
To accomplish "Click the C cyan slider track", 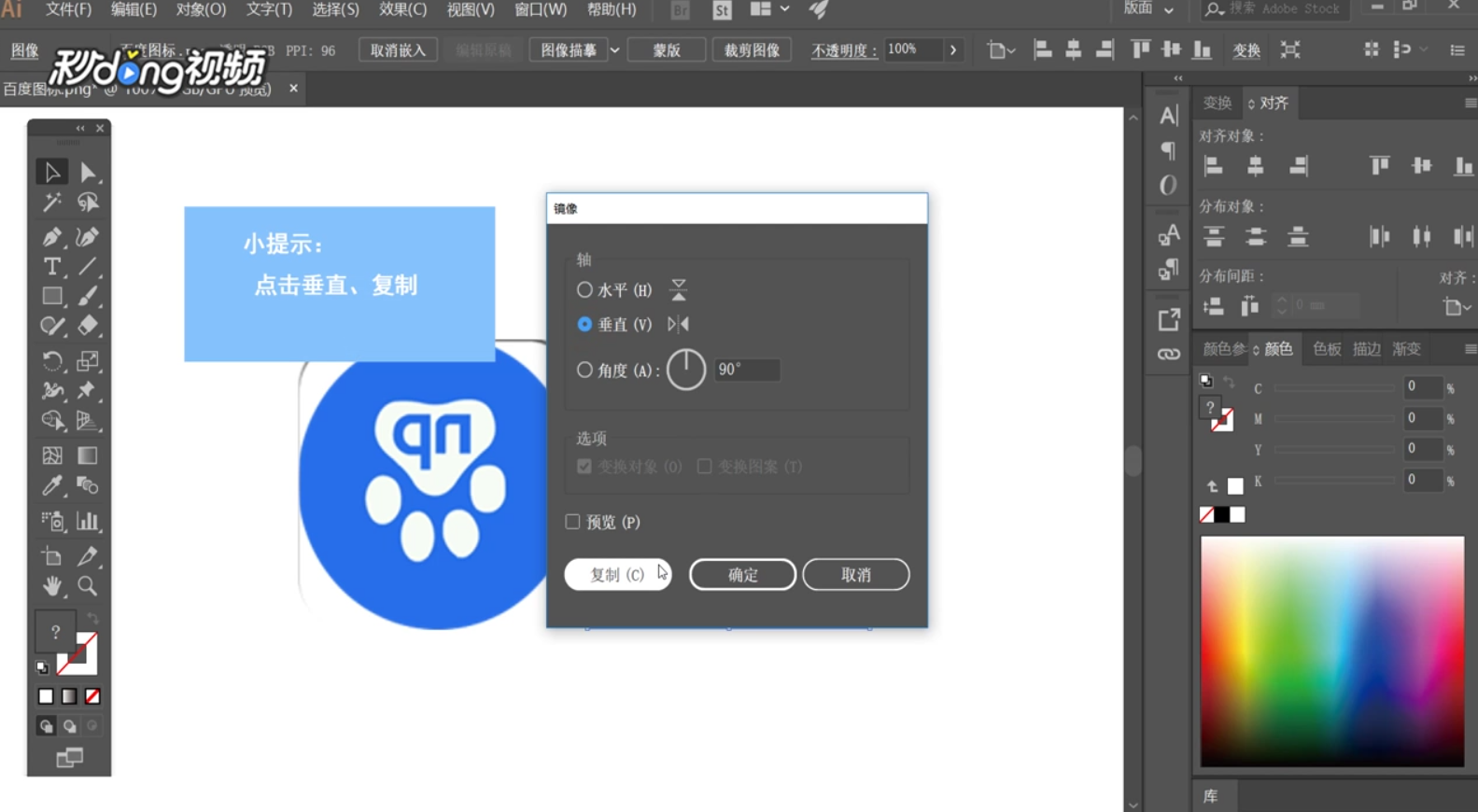I will pyautogui.click(x=1334, y=388).
